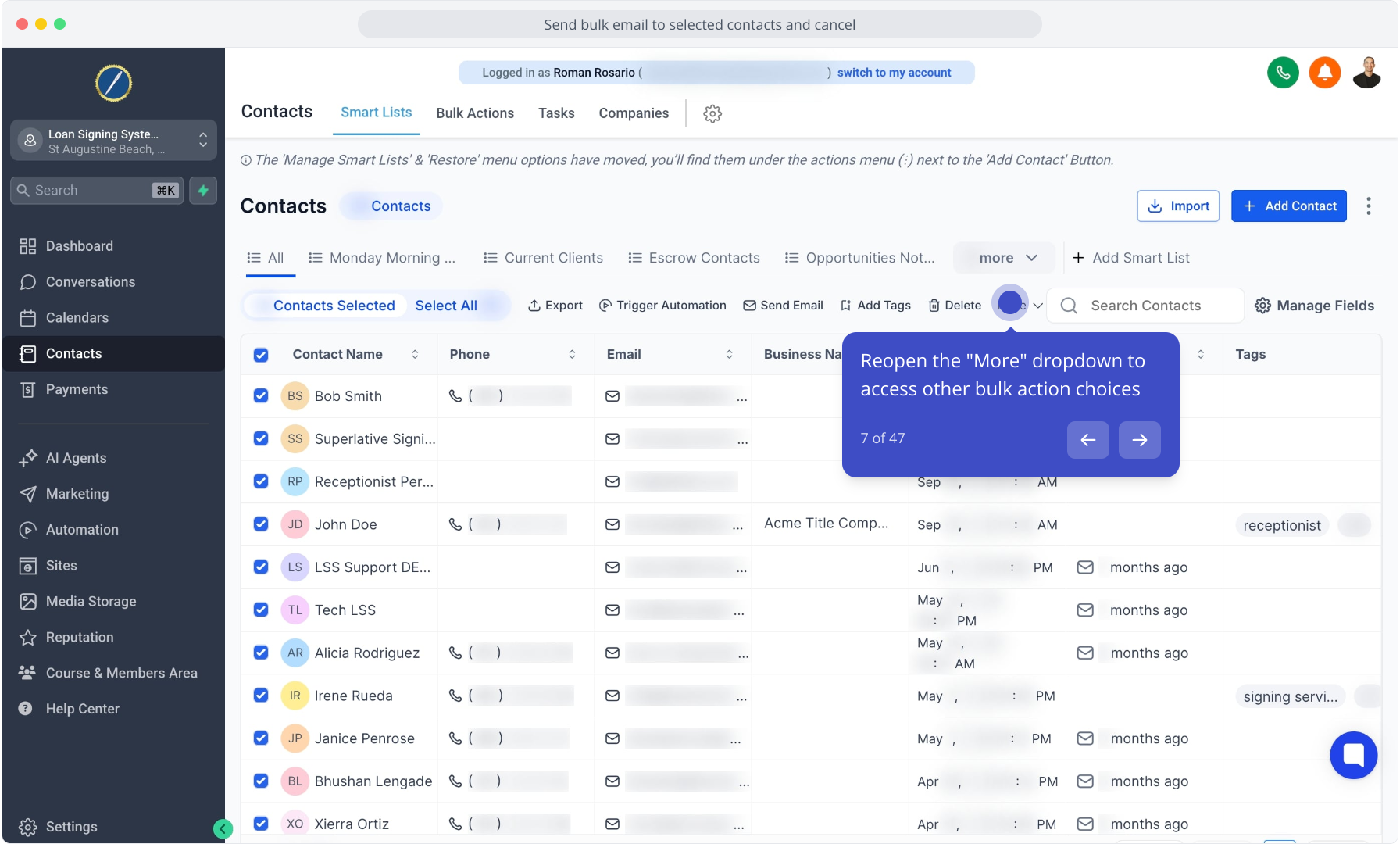Click the Course & Members Area icon

[28, 673]
